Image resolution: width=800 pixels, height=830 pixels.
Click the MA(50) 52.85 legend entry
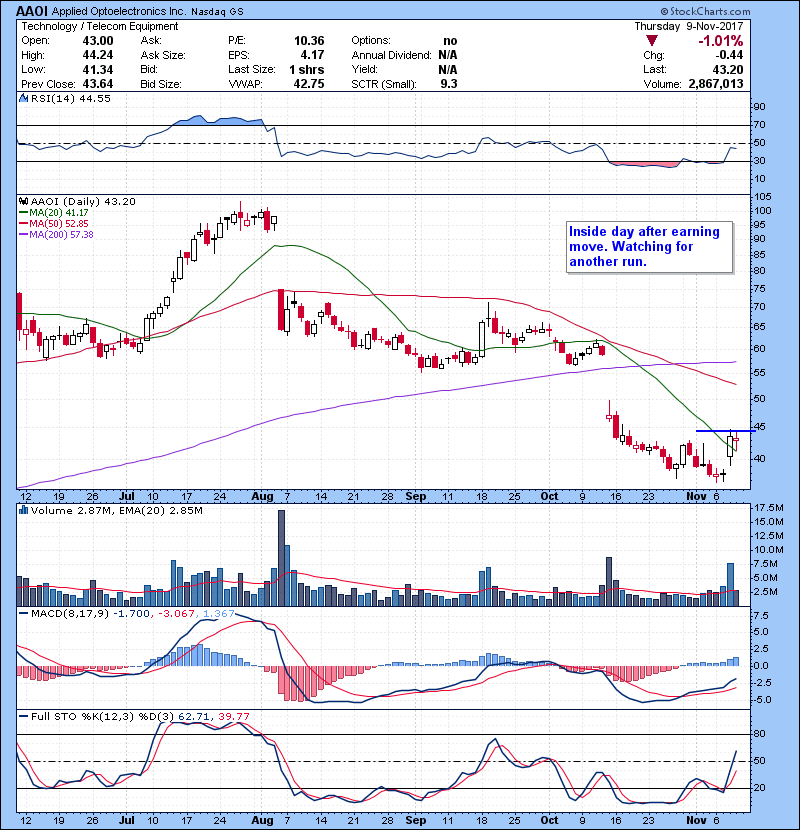tap(54, 223)
